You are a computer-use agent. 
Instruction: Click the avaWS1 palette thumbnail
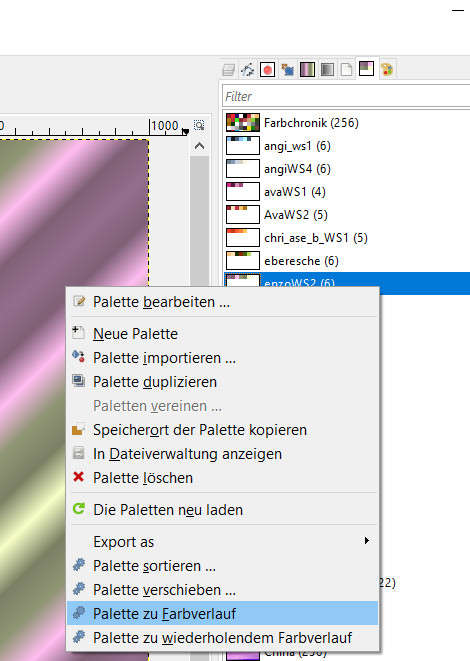point(243,192)
